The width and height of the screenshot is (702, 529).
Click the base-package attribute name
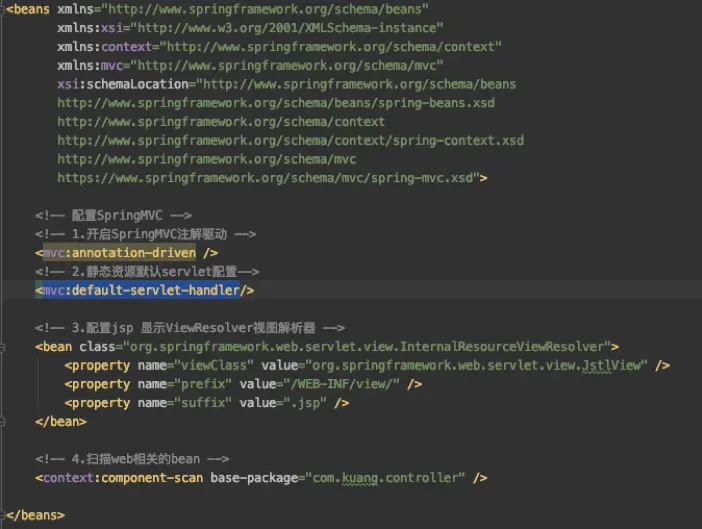coord(254,478)
